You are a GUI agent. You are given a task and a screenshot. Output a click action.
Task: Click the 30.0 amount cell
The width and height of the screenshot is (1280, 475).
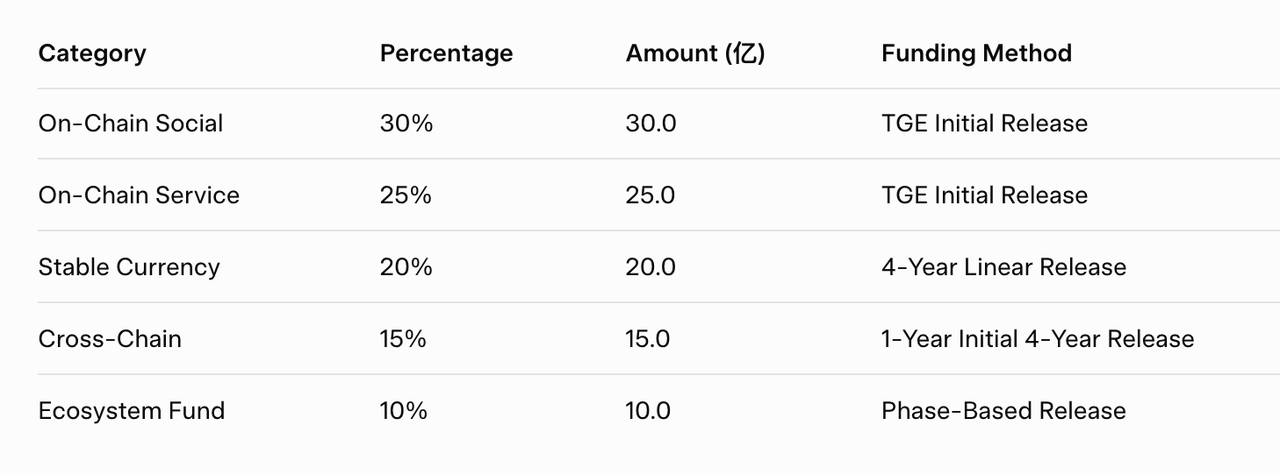pos(651,124)
